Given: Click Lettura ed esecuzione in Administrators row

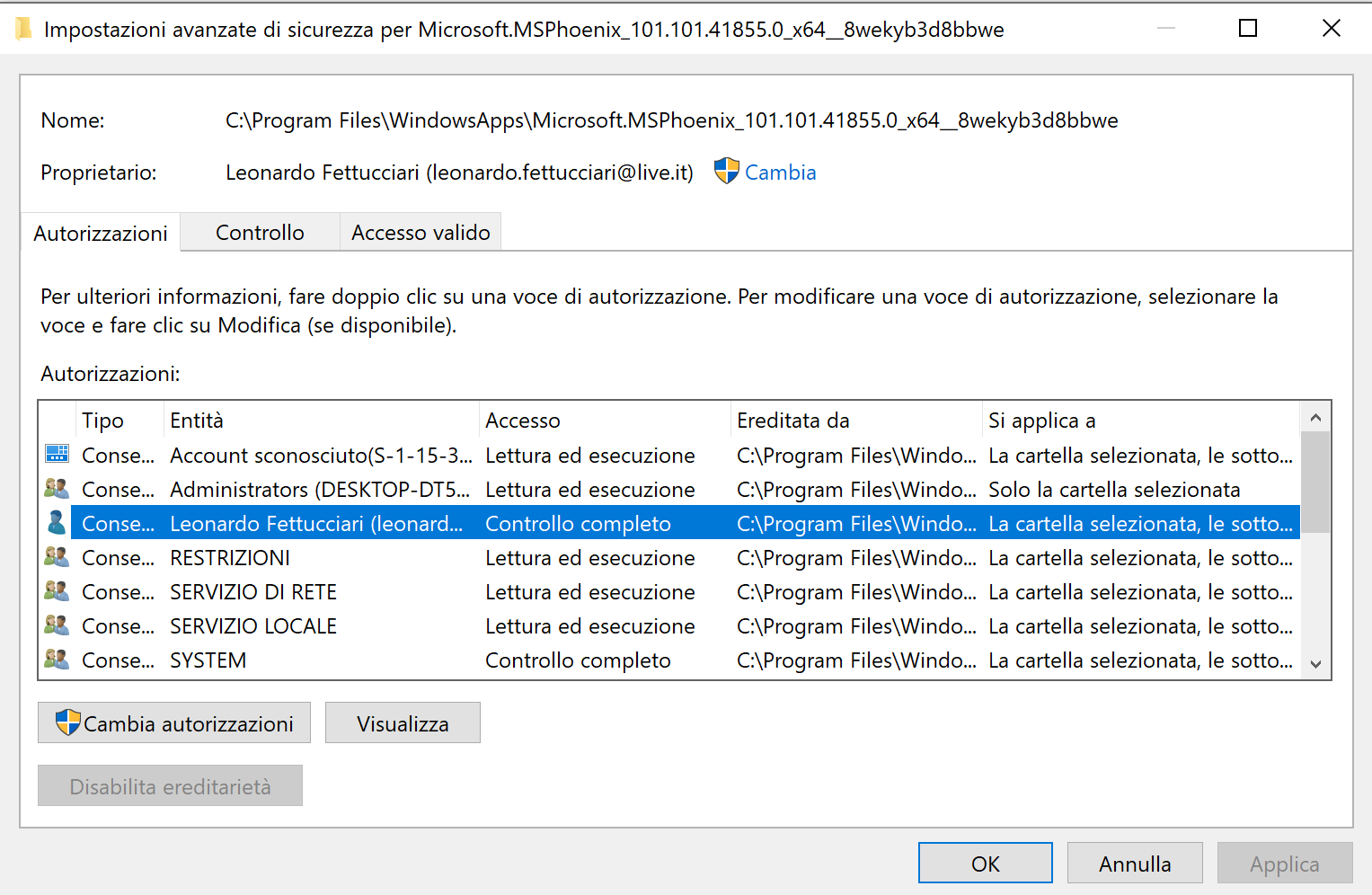Looking at the screenshot, I should [x=590, y=489].
